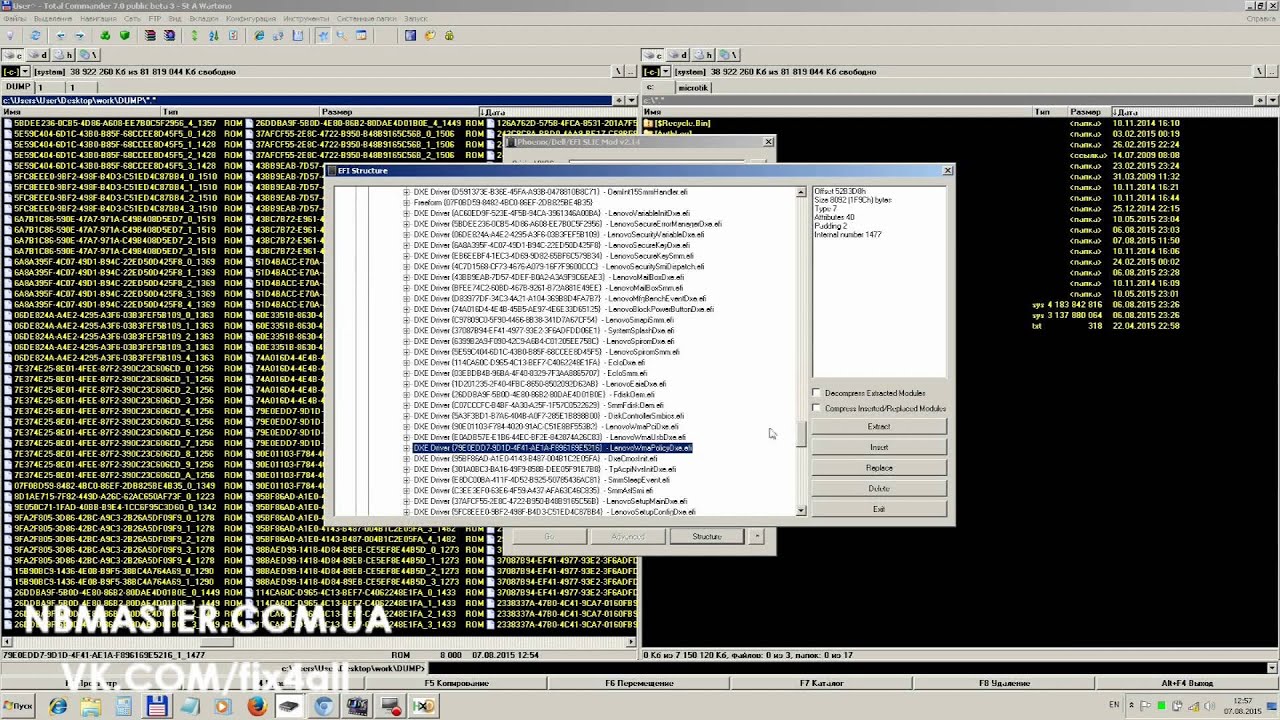Click the EFI tree vertical scrollbar thumb
The width and height of the screenshot is (1280, 720).
coord(800,435)
